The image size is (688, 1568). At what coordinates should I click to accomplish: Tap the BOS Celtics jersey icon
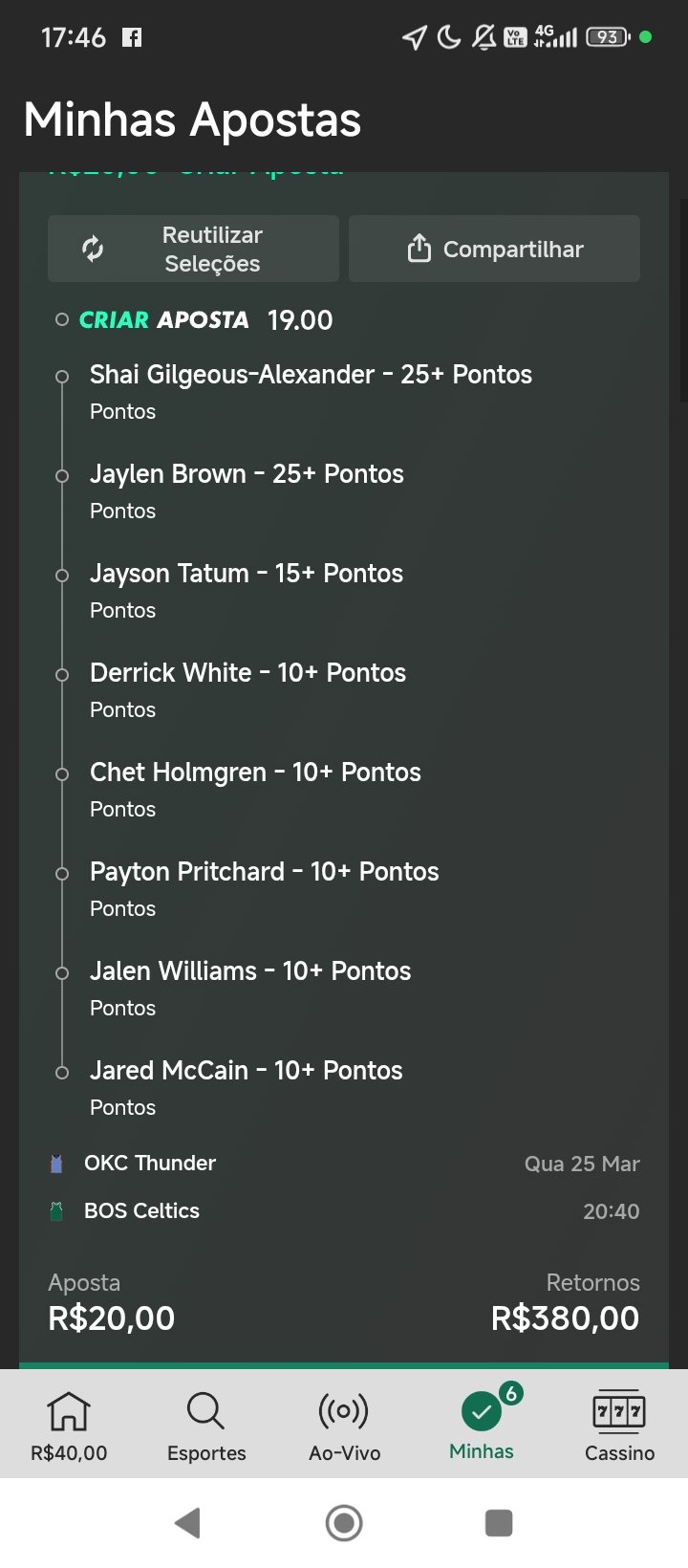(x=56, y=1211)
